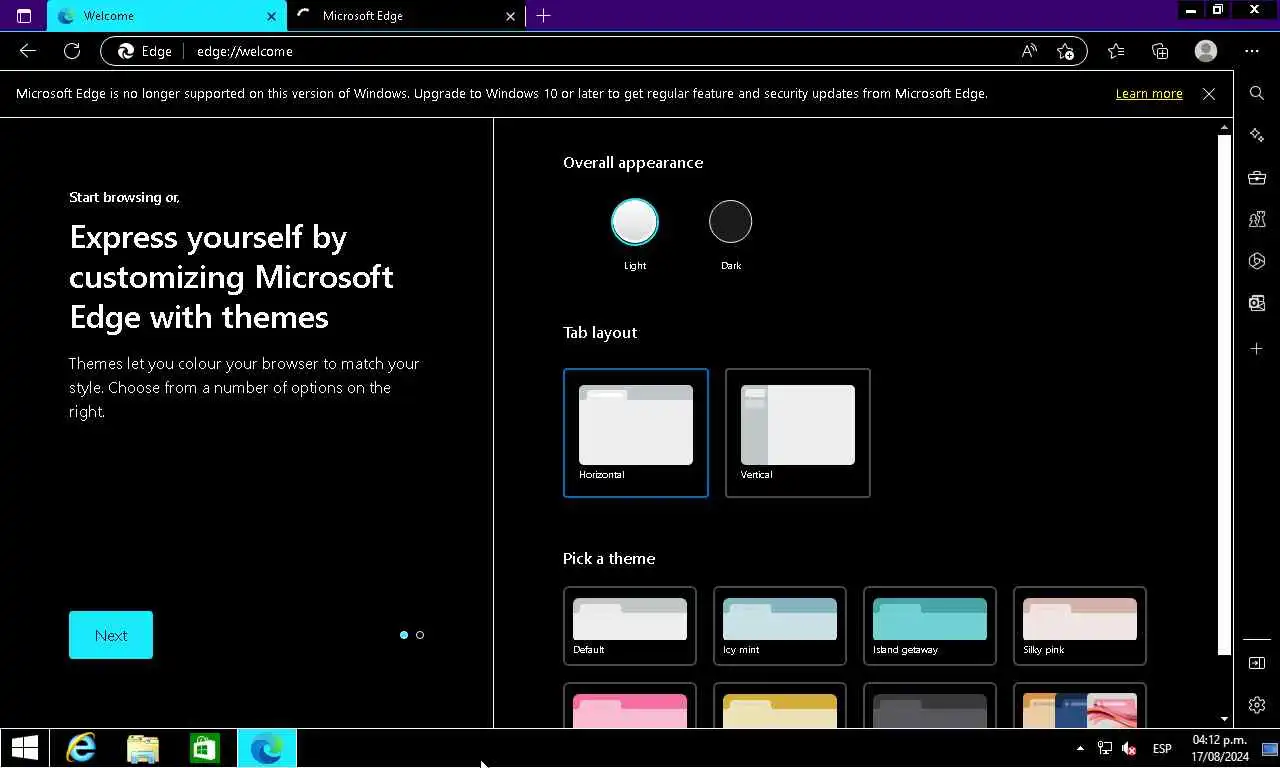1280x768 pixels.
Task: Click the Next button
Action: (111, 635)
